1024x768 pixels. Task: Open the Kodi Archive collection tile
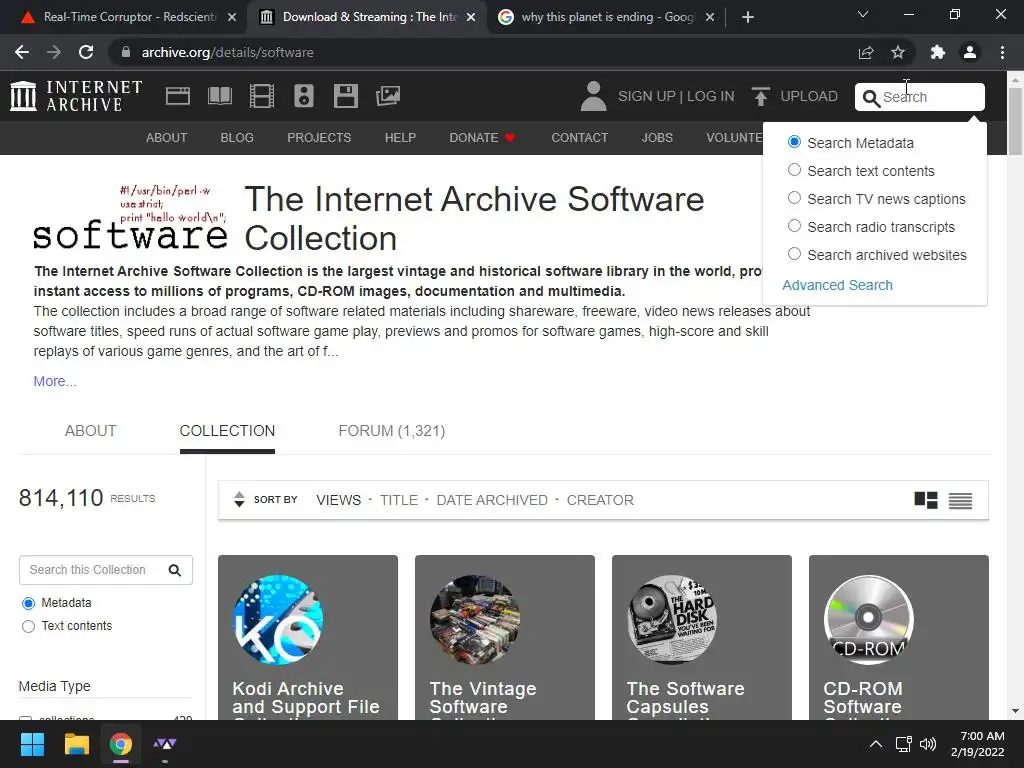[308, 637]
